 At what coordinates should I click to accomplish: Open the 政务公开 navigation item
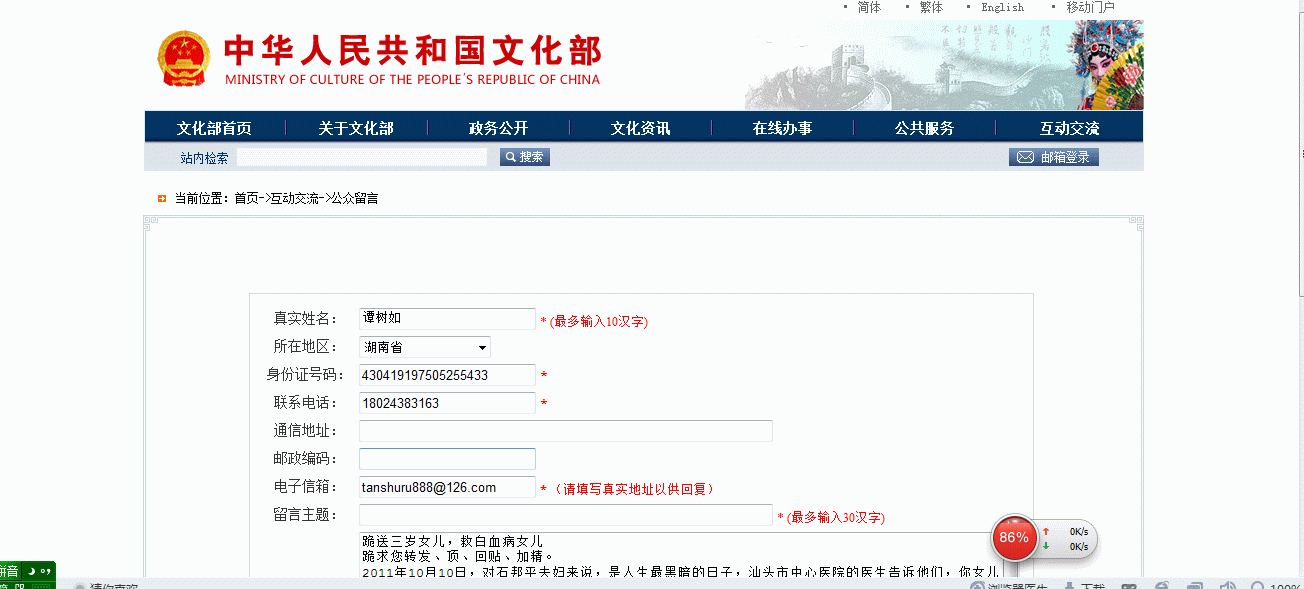pyautogui.click(x=498, y=128)
